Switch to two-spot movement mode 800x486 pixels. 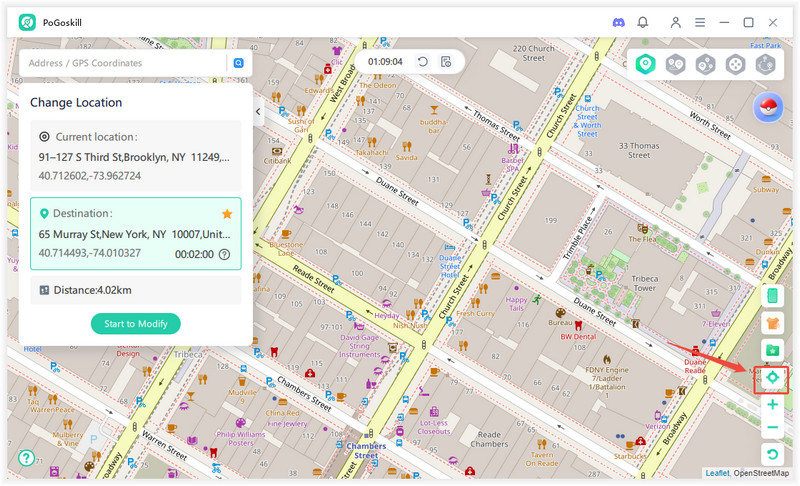(675, 64)
